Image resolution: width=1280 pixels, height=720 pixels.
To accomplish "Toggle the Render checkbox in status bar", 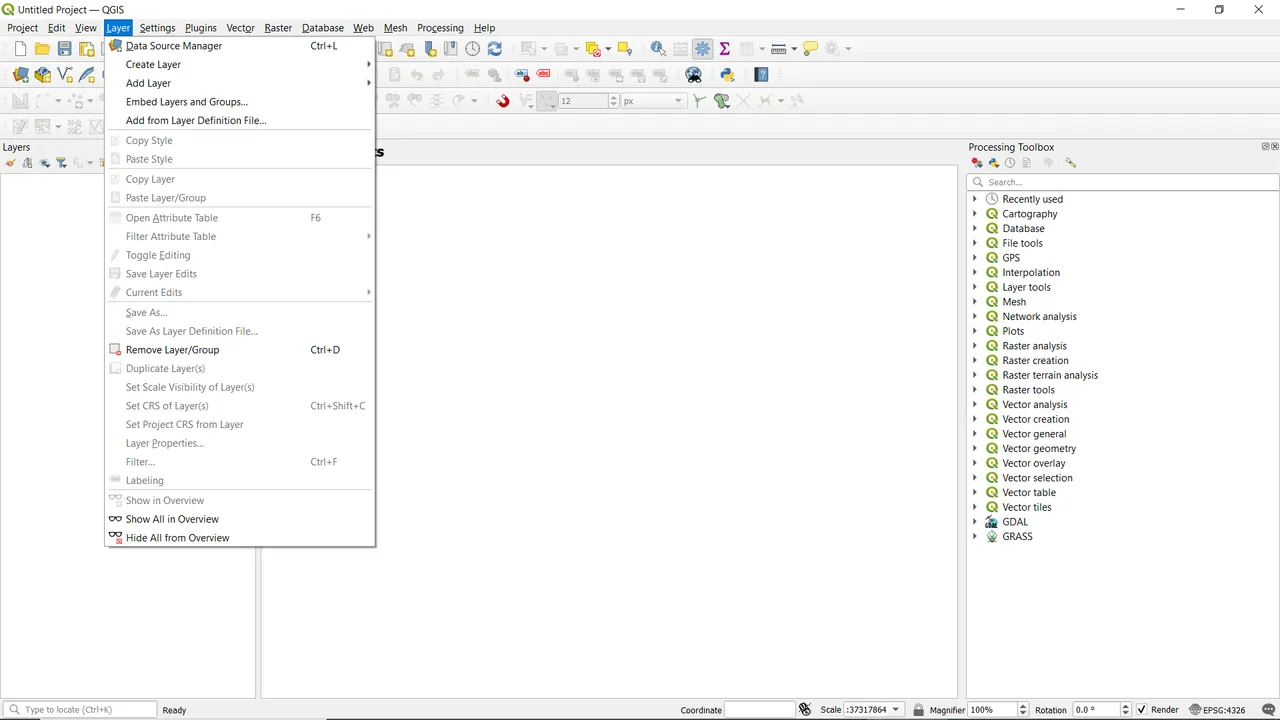I will coord(1143,710).
